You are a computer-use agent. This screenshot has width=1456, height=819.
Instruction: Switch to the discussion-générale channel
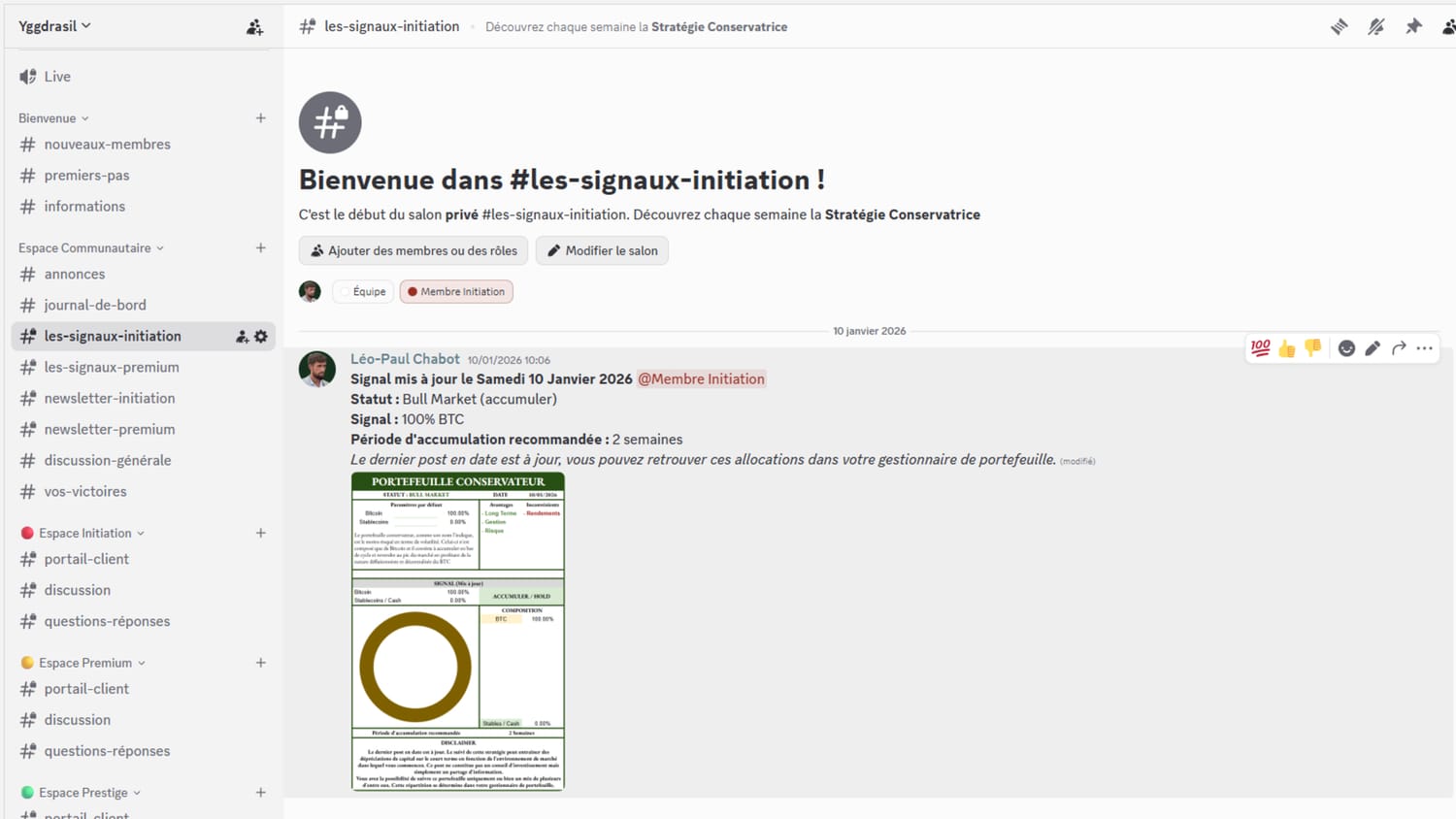coord(143,461)
